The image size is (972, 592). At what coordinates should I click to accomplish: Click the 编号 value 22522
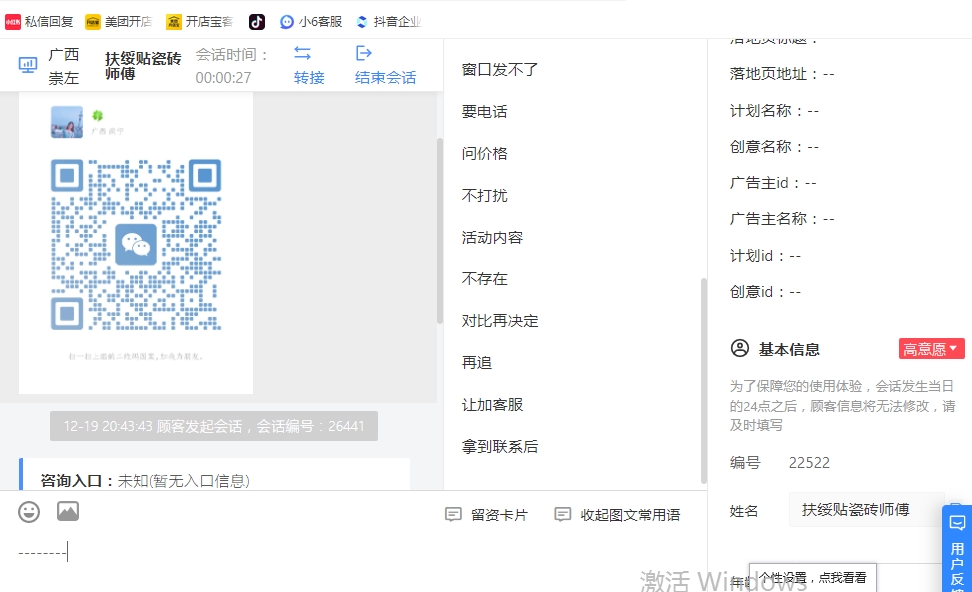pos(809,463)
